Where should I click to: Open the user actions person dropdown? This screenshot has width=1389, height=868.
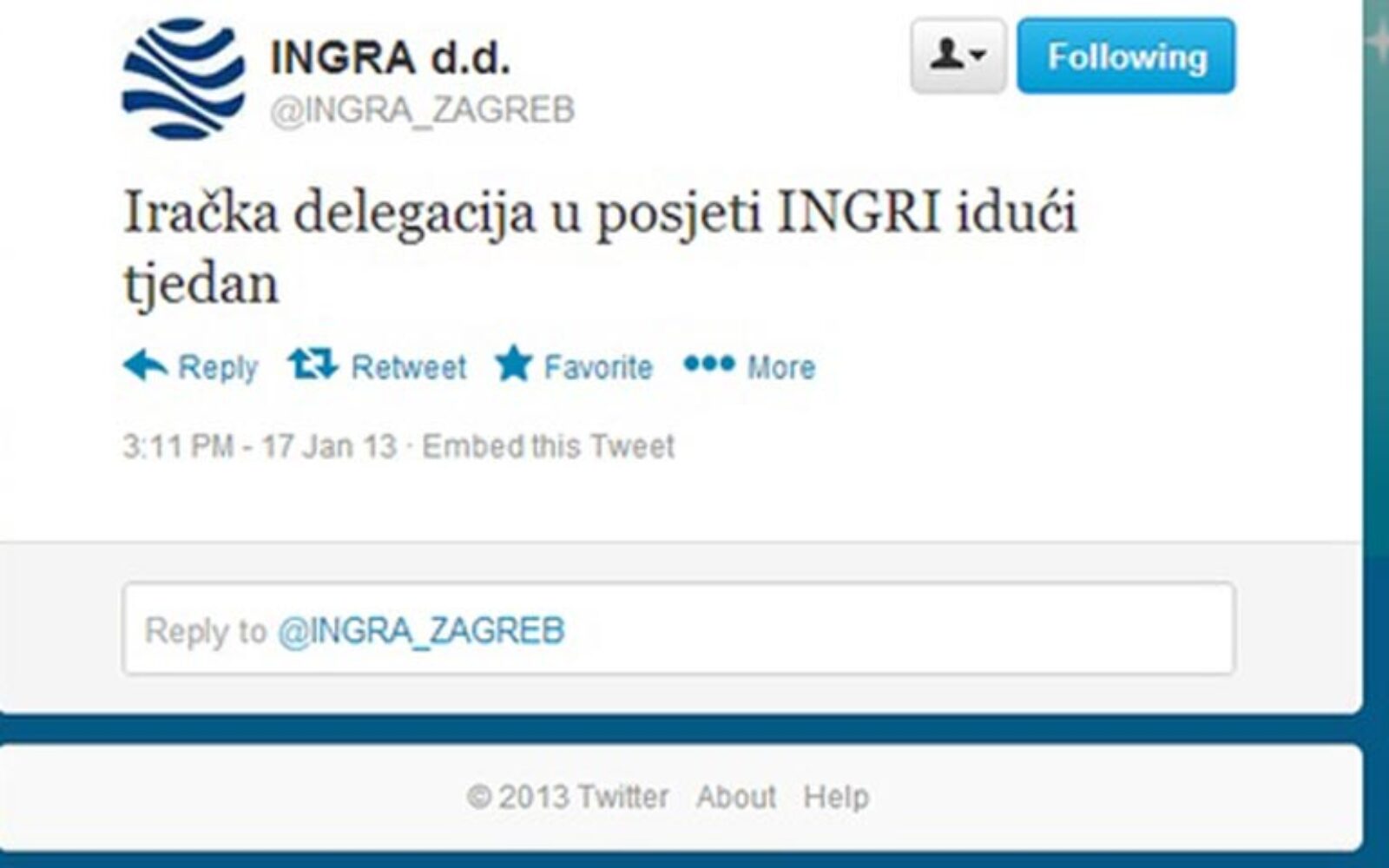click(x=958, y=56)
